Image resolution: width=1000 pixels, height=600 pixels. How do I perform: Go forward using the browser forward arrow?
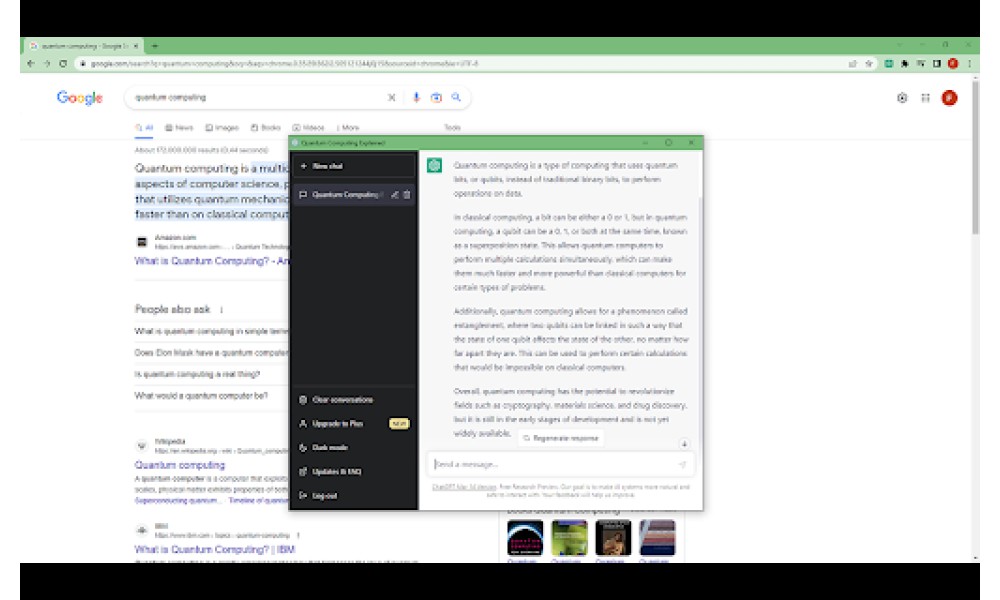[47, 64]
